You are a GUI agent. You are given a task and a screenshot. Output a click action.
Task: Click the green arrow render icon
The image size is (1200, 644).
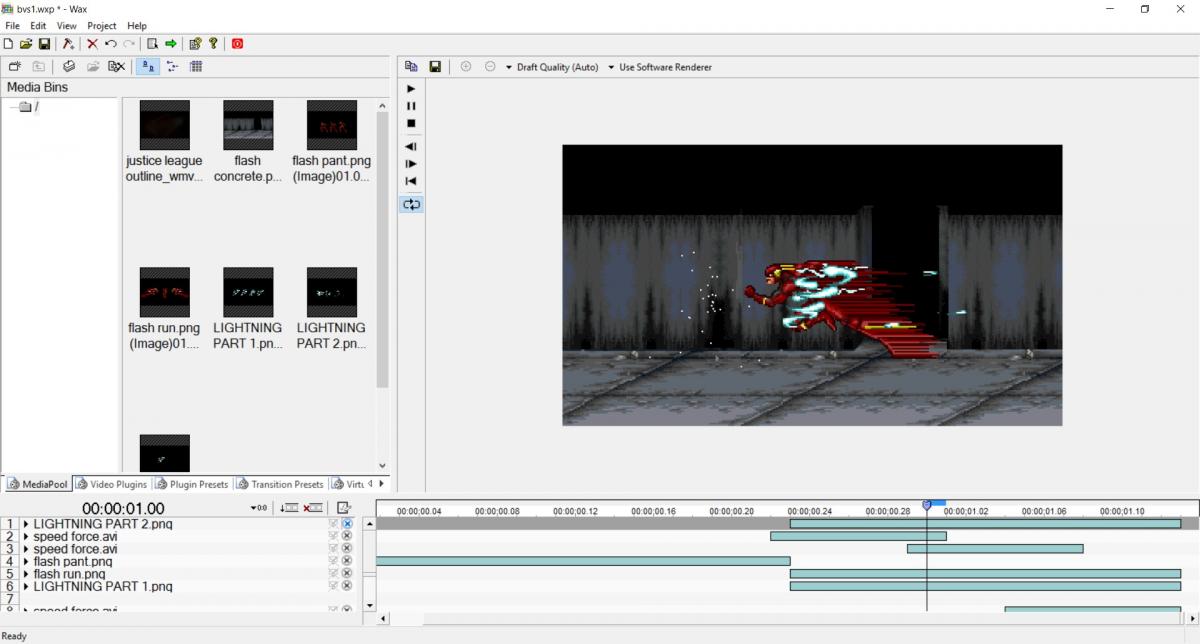click(x=171, y=44)
